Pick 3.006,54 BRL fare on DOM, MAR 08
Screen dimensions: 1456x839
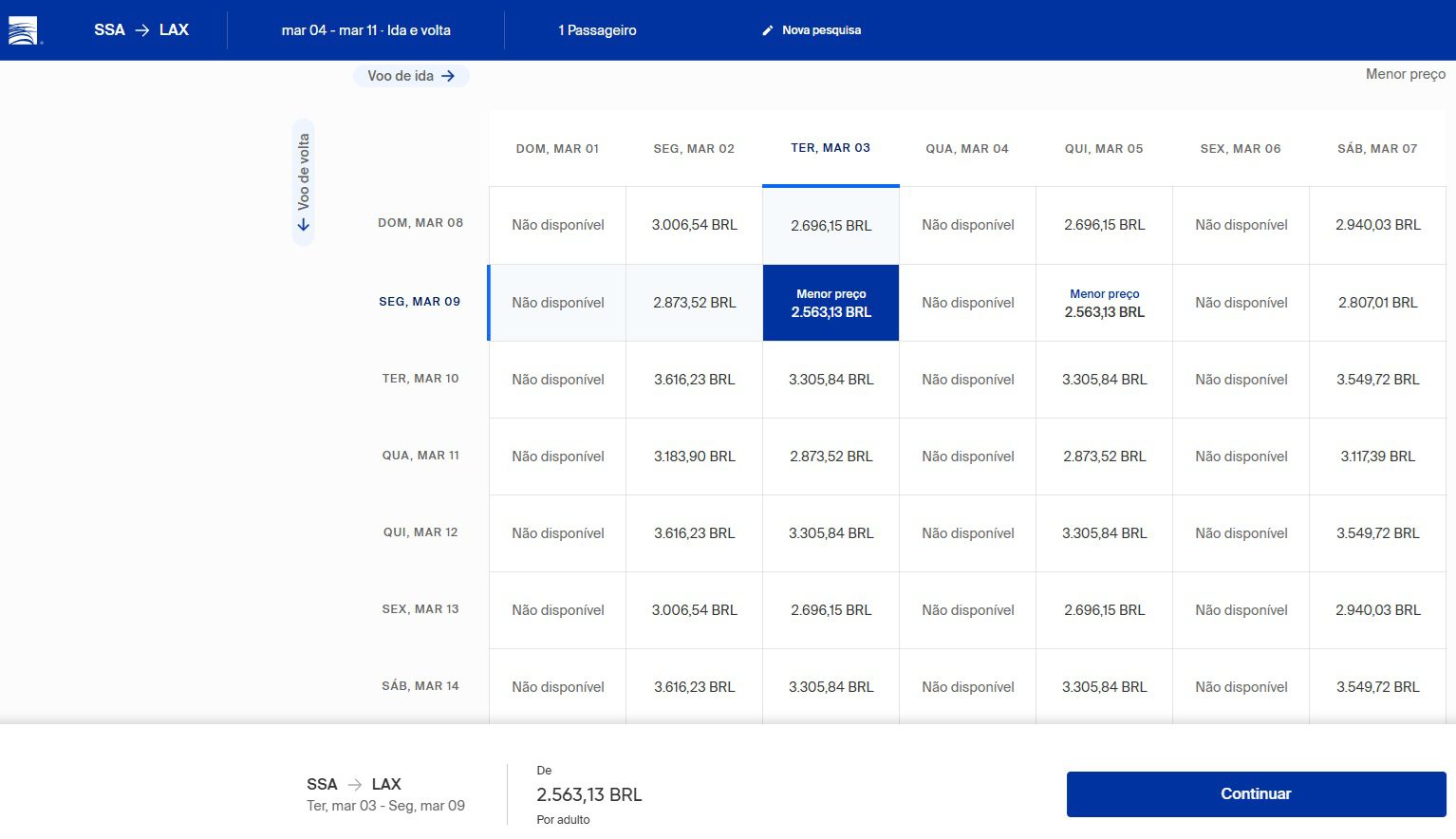(694, 225)
